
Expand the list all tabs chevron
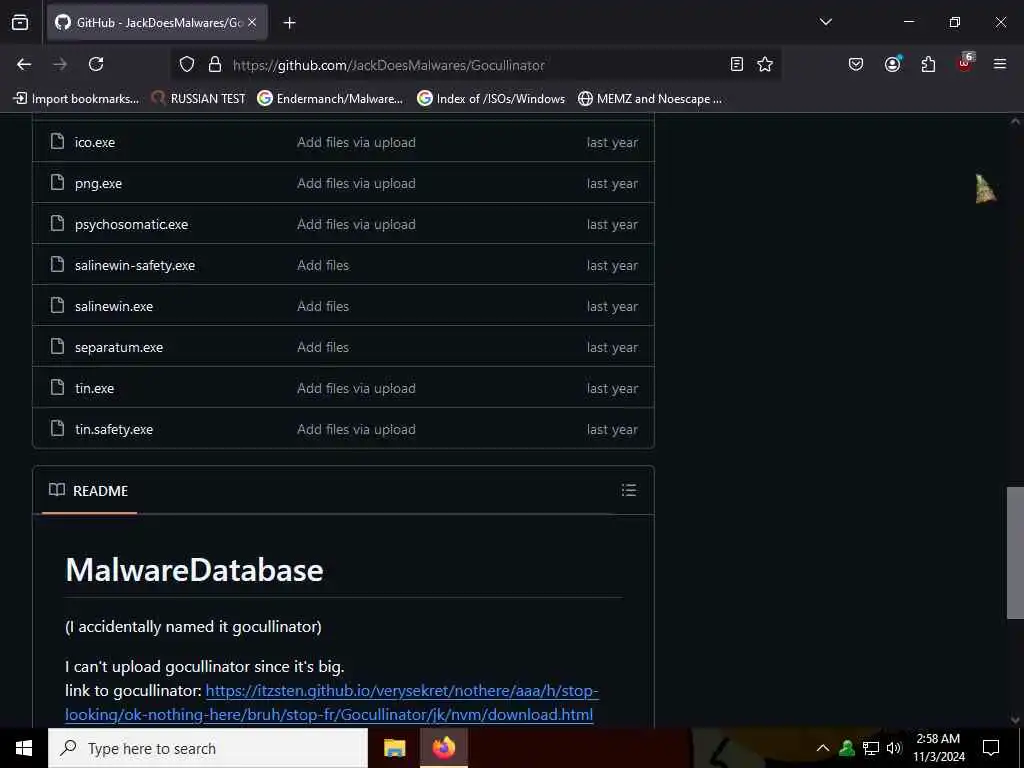[x=825, y=22]
